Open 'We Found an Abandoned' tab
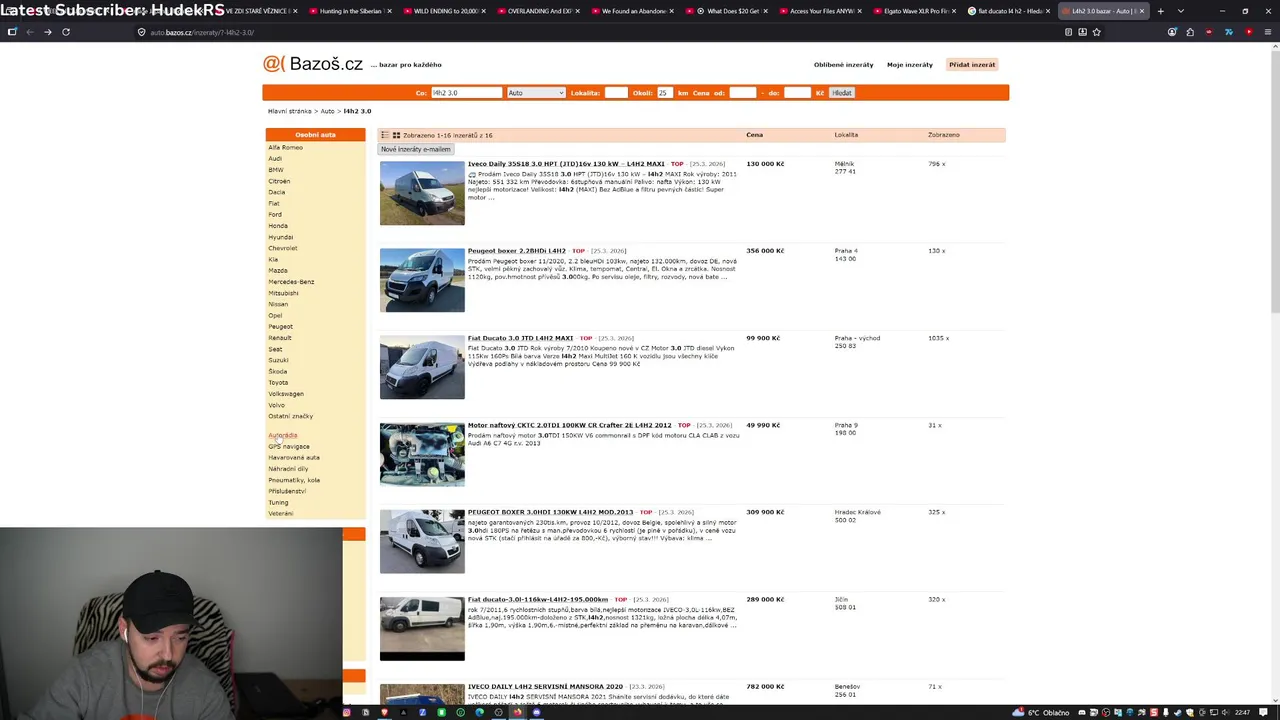 coord(632,11)
